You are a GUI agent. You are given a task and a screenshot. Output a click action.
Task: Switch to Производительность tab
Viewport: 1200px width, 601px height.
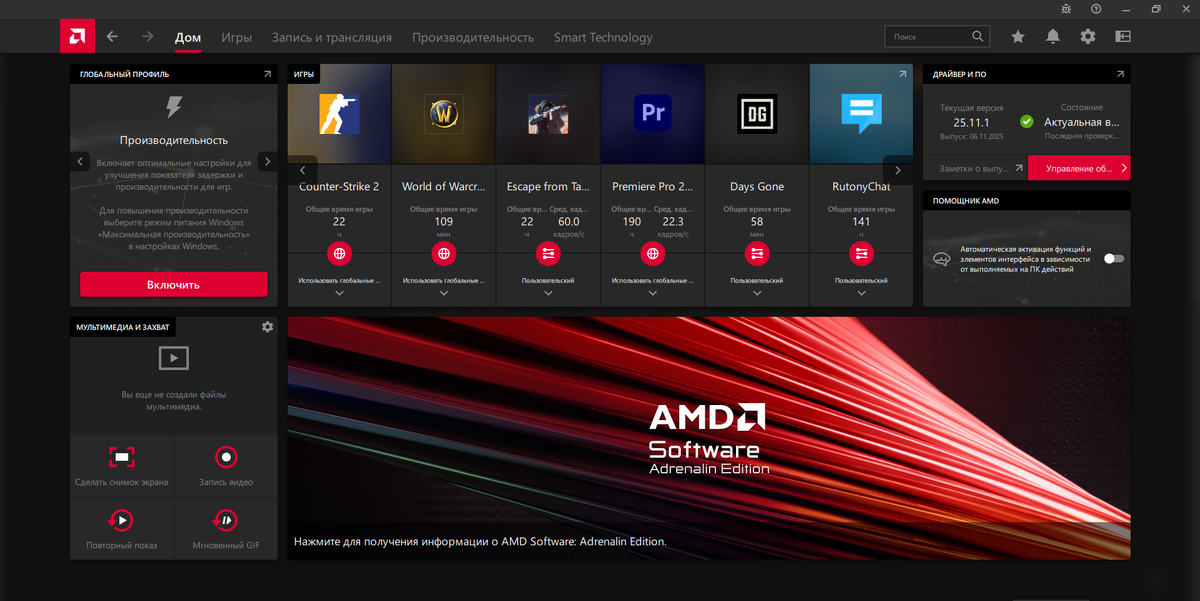click(473, 37)
